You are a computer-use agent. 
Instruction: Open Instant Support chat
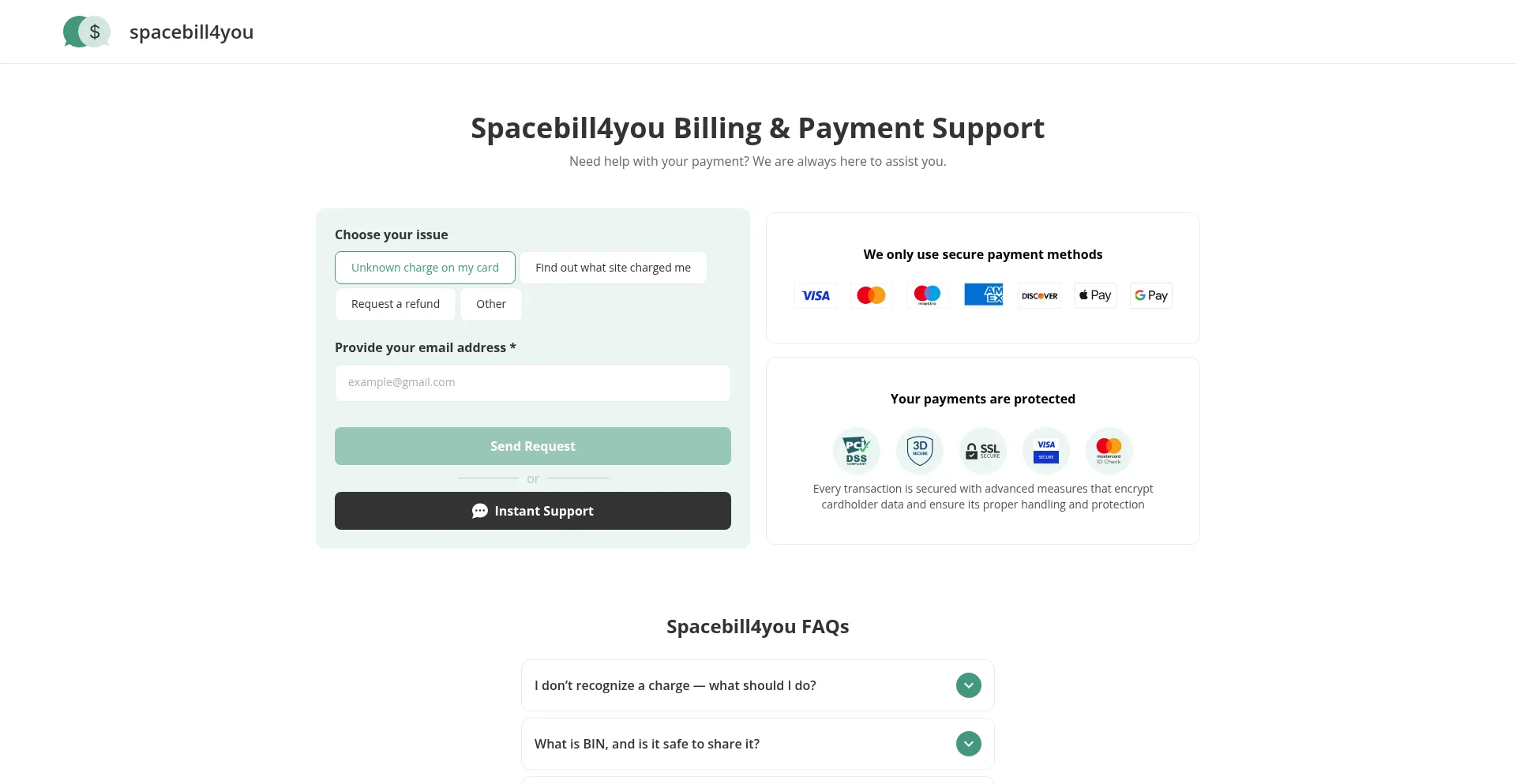[x=533, y=511]
